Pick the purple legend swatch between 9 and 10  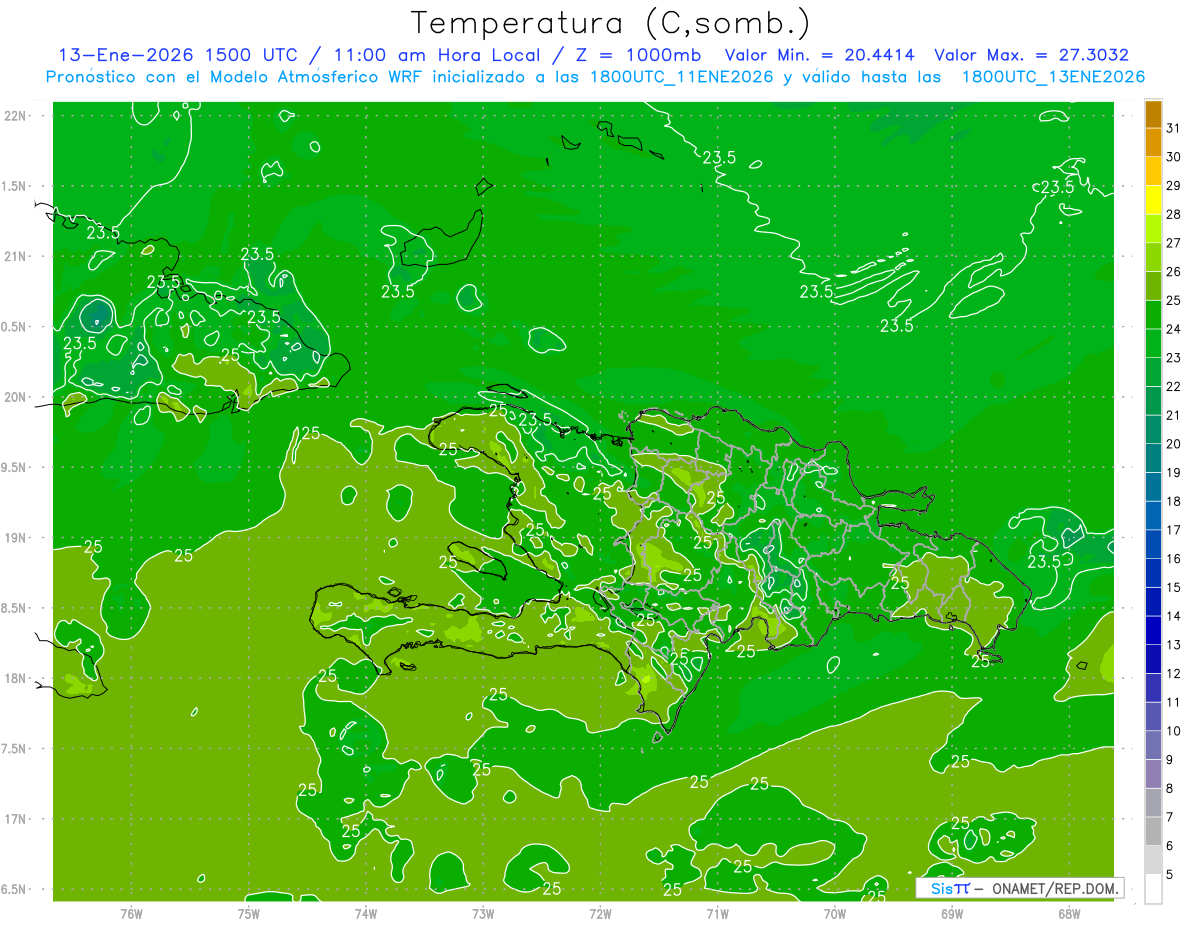1153,745
